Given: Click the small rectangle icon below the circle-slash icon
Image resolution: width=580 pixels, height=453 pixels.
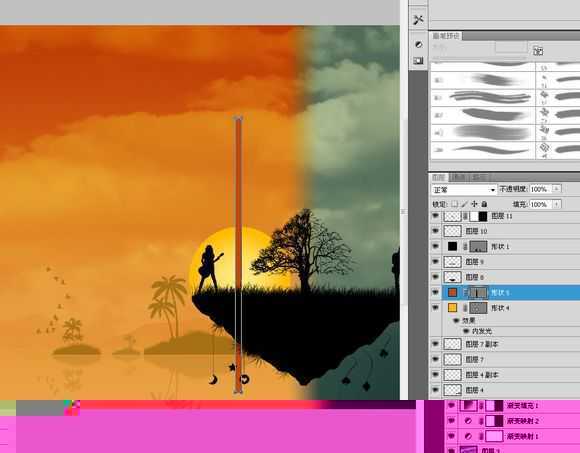Looking at the screenshot, I should (418, 61).
